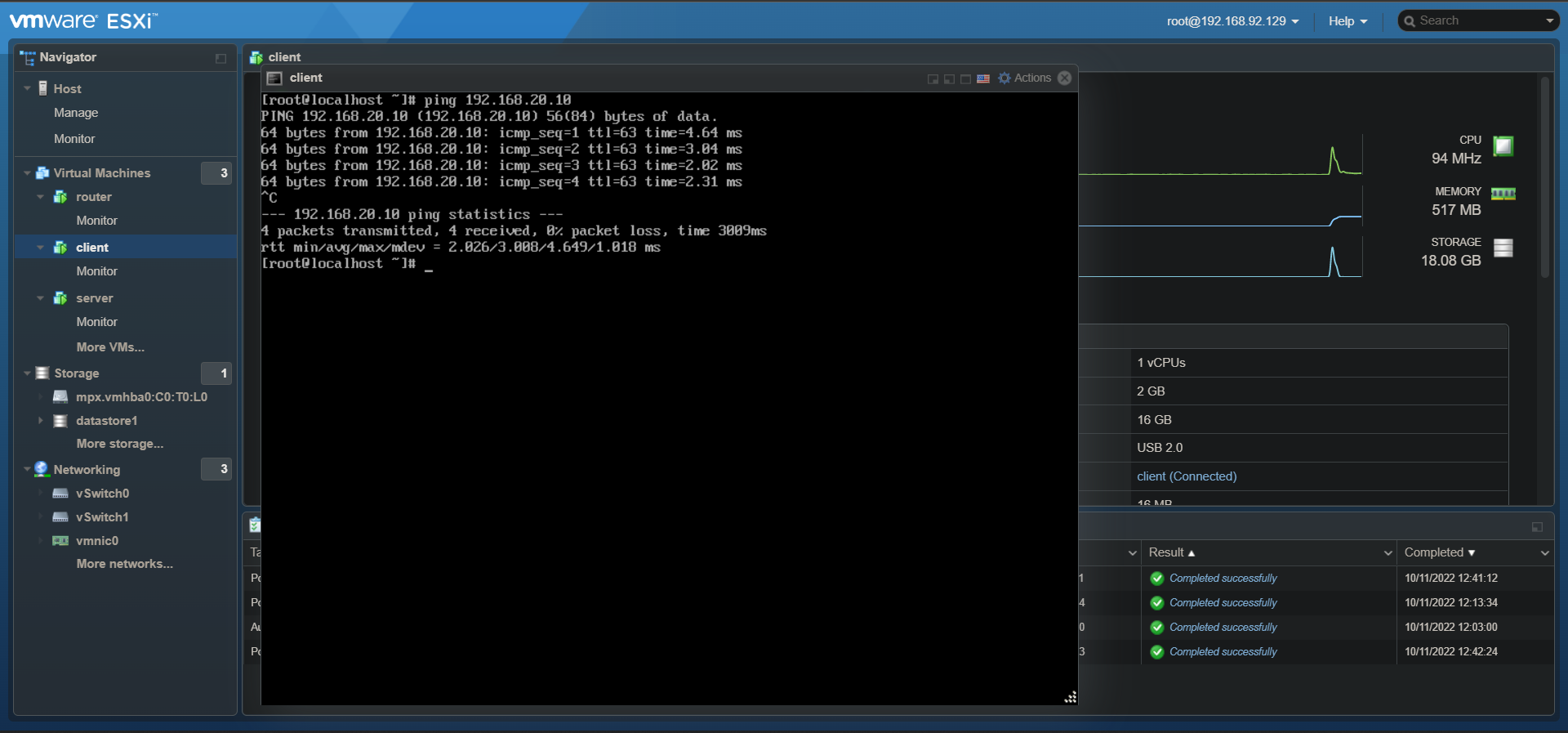
Task: Dock console to bottom-left corner
Action: click(x=949, y=79)
